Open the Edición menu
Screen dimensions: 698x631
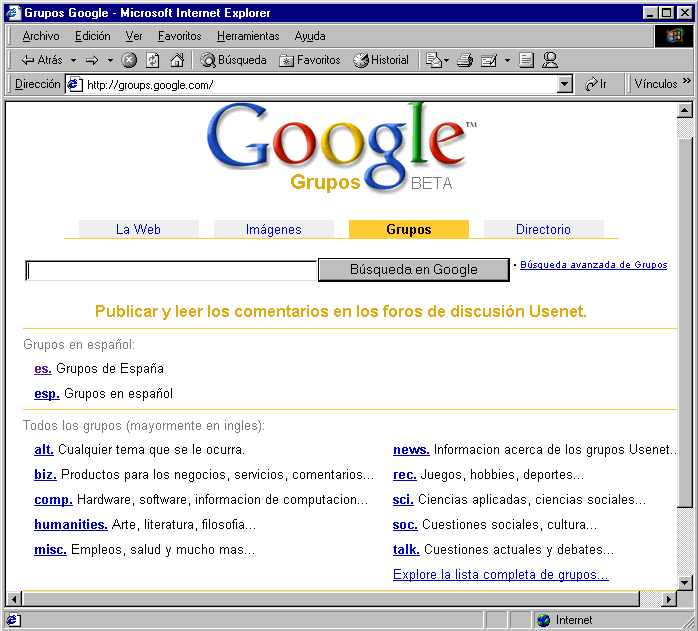coord(93,36)
